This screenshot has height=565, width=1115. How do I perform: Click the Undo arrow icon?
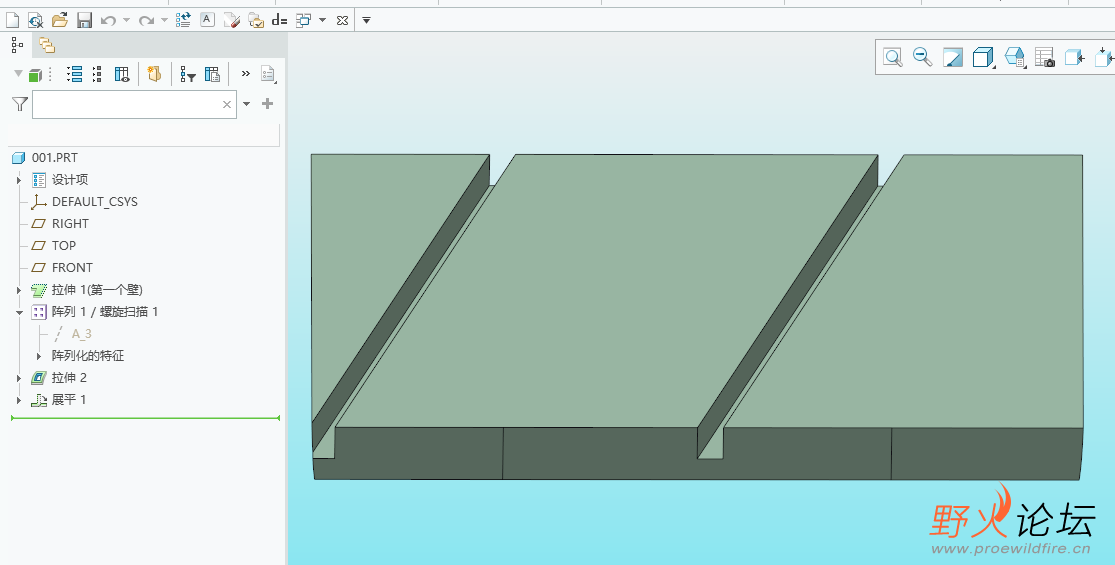coord(108,20)
